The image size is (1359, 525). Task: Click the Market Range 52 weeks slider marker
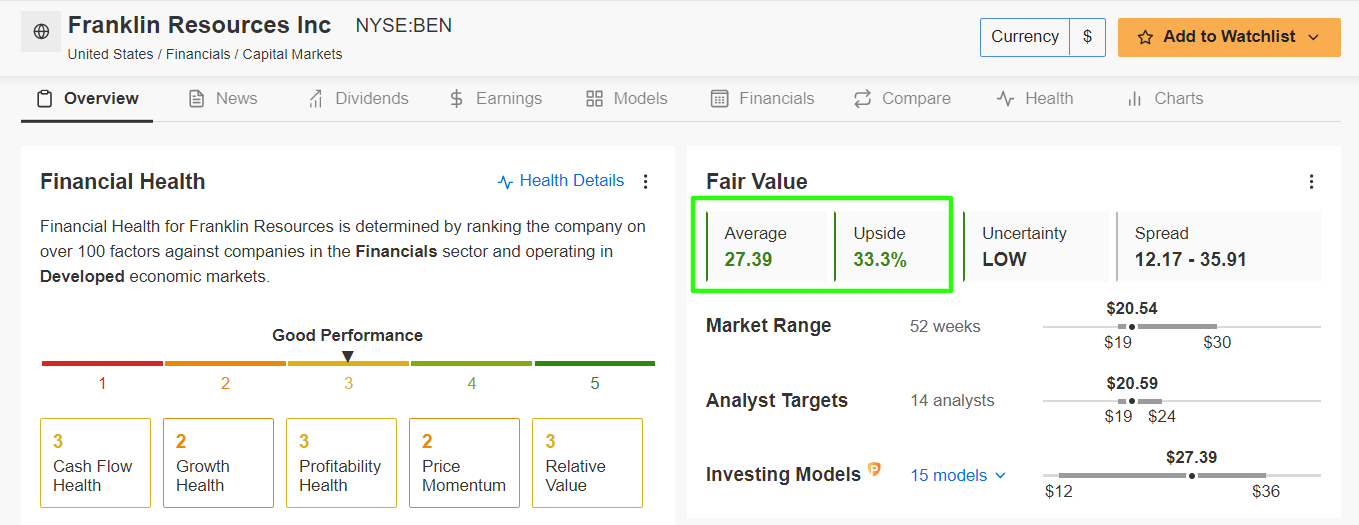coord(1132,326)
